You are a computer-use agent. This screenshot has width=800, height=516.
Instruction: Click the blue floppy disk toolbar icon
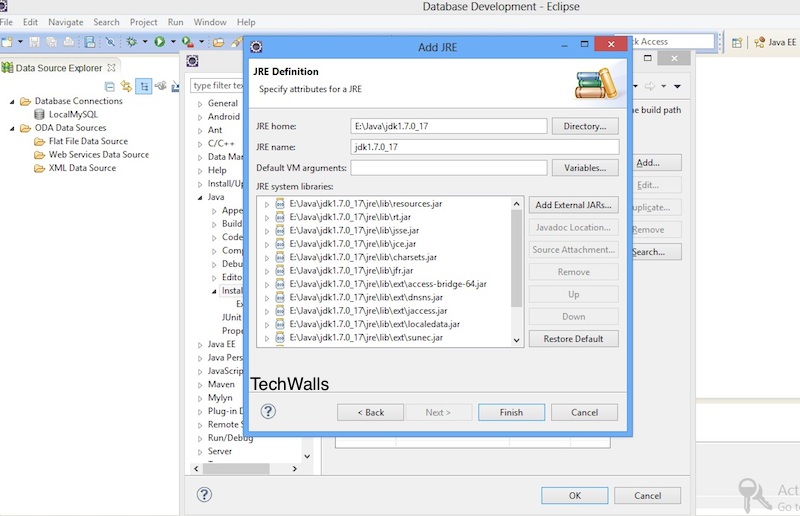point(90,42)
